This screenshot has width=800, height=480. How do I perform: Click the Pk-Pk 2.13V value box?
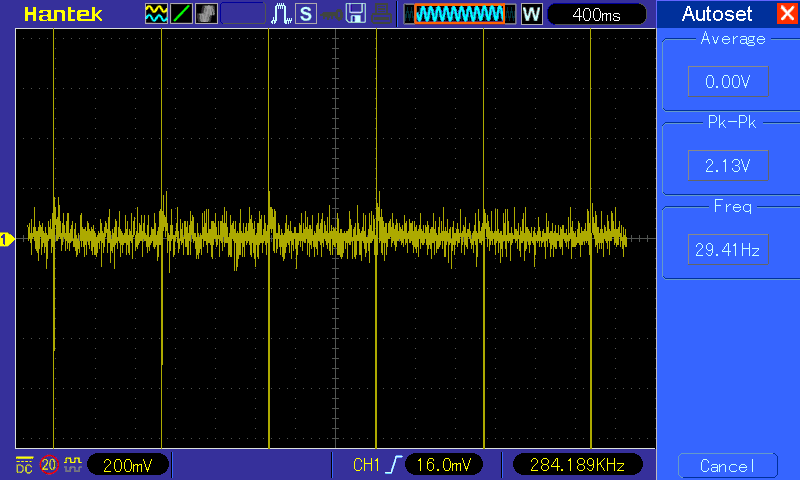(x=728, y=165)
